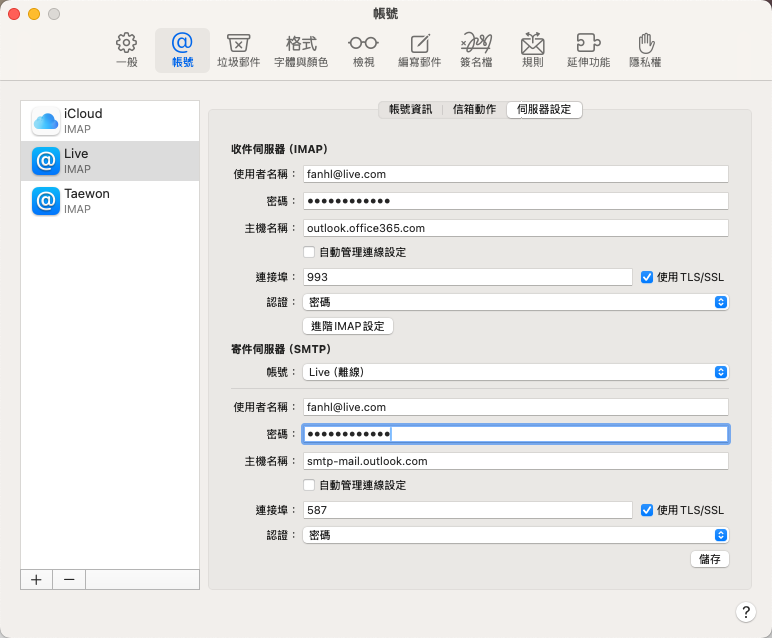The height and width of the screenshot is (638, 772).
Task: Click the yellow minimize window button
Action: [x=34, y=14]
